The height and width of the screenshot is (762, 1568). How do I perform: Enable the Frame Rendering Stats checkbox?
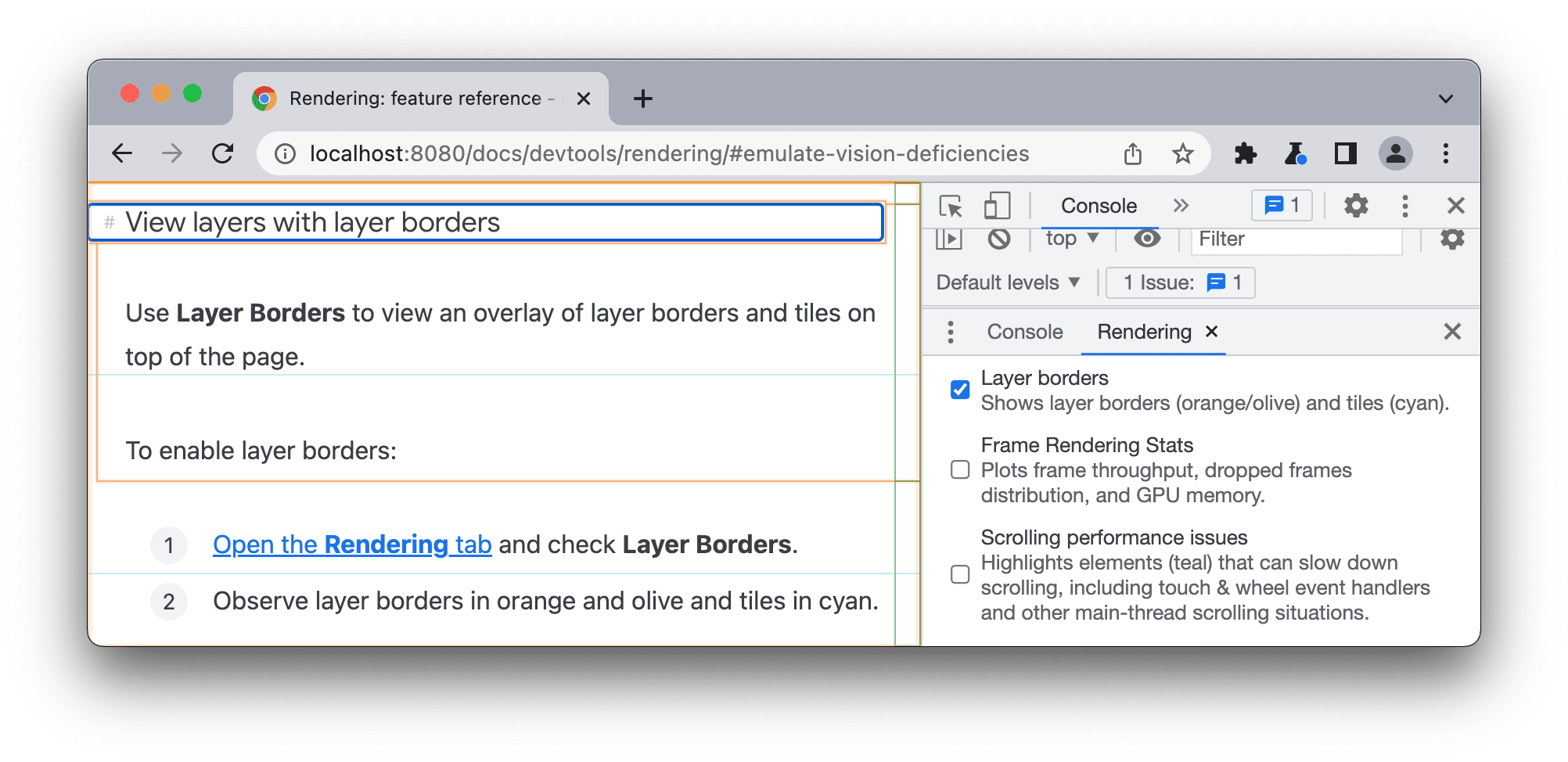click(x=961, y=469)
